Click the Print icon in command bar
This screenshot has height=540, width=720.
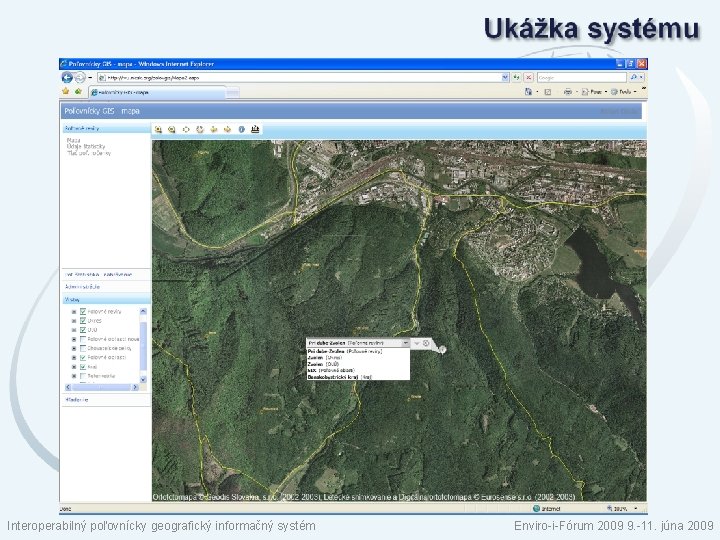pyautogui.click(x=568, y=92)
